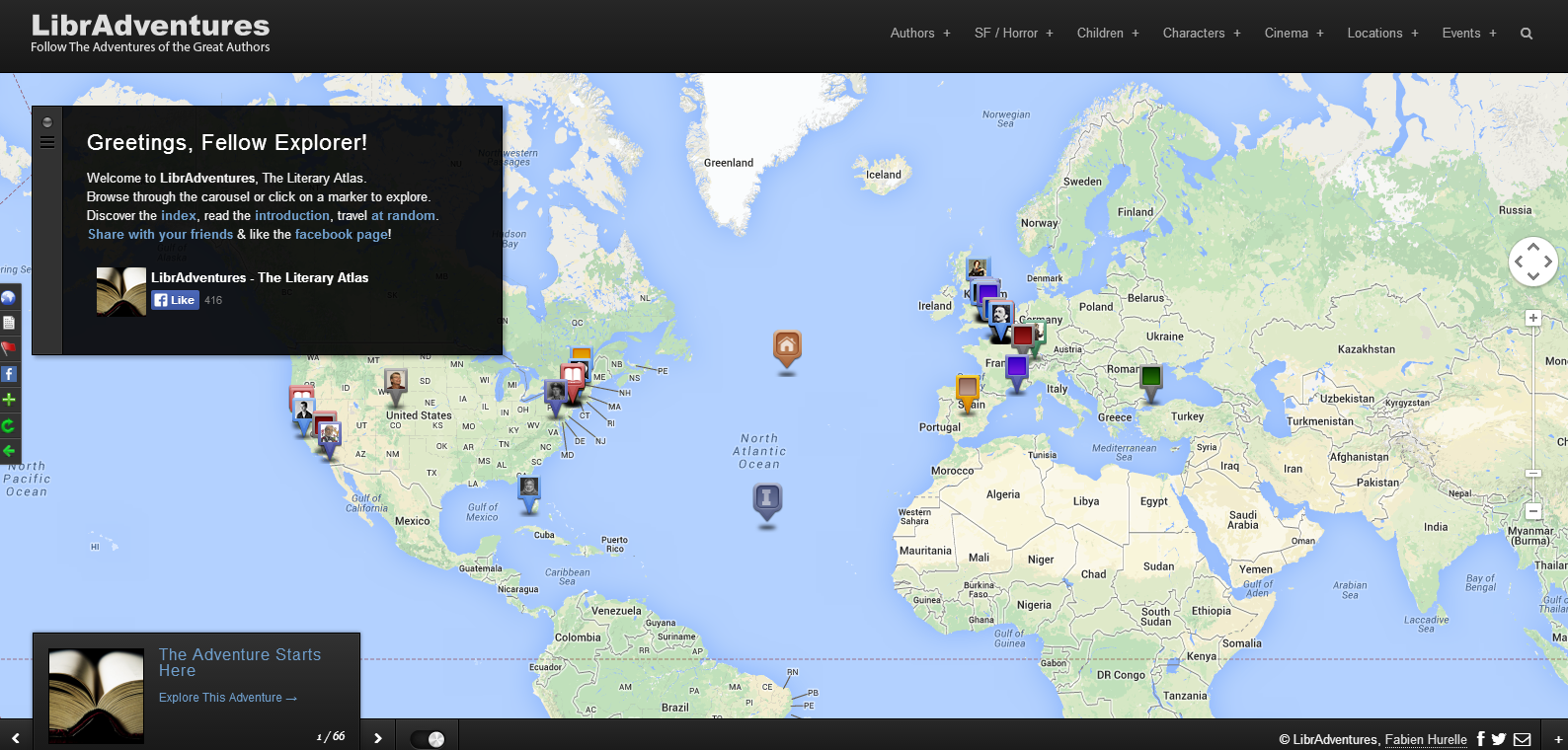The height and width of the screenshot is (750, 1568).
Task: Click the dark red square marker near Germany
Action: point(1023,336)
